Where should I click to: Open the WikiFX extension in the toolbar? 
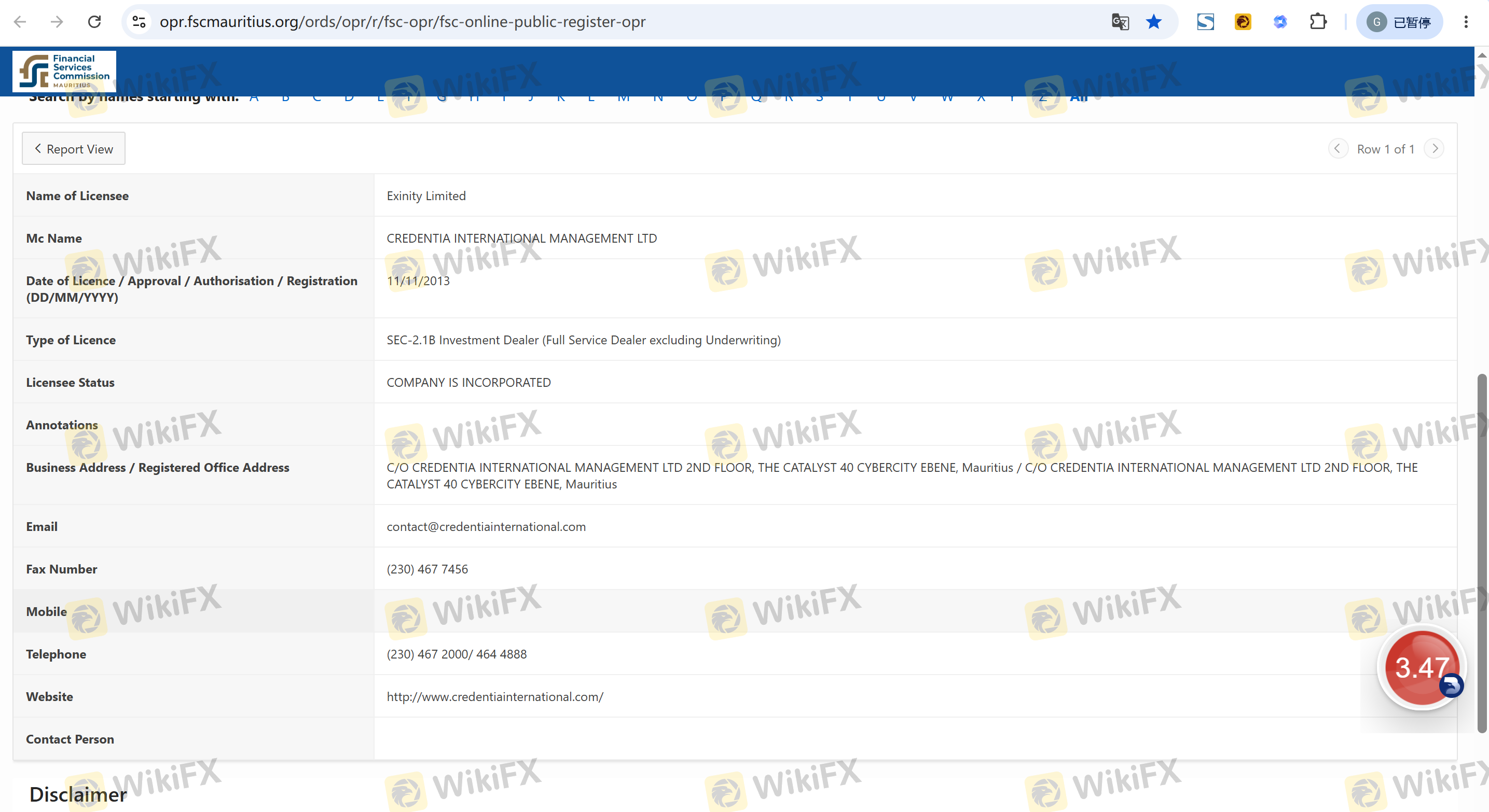pyautogui.click(x=1243, y=22)
